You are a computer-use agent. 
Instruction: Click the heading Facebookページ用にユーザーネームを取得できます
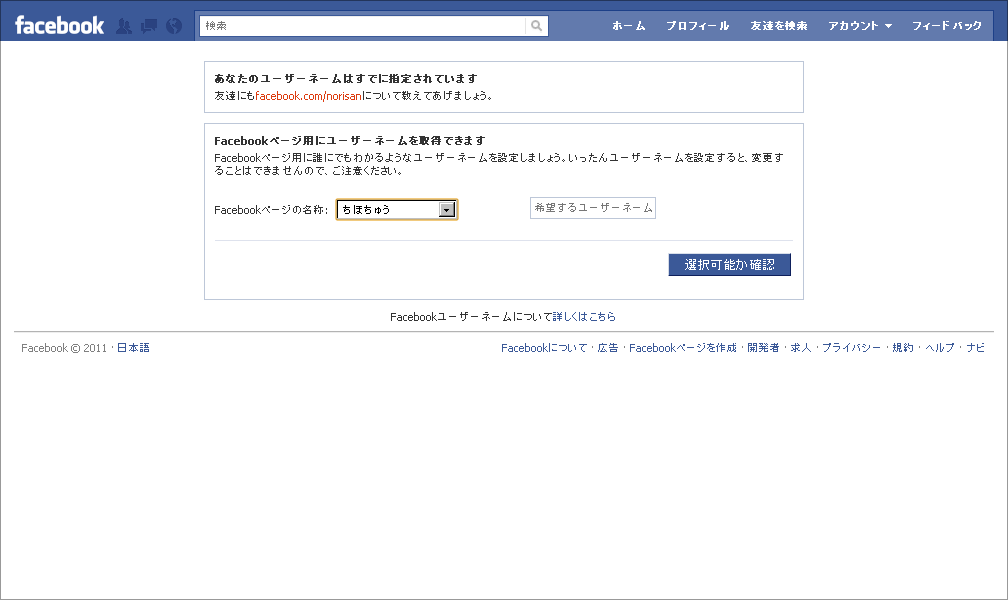point(350,141)
